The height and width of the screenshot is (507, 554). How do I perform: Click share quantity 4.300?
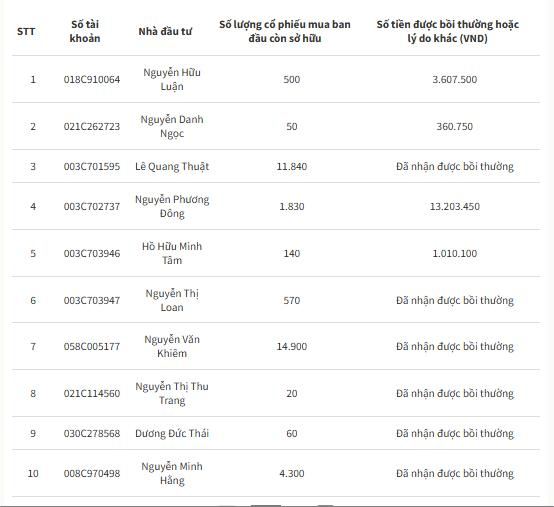click(292, 473)
